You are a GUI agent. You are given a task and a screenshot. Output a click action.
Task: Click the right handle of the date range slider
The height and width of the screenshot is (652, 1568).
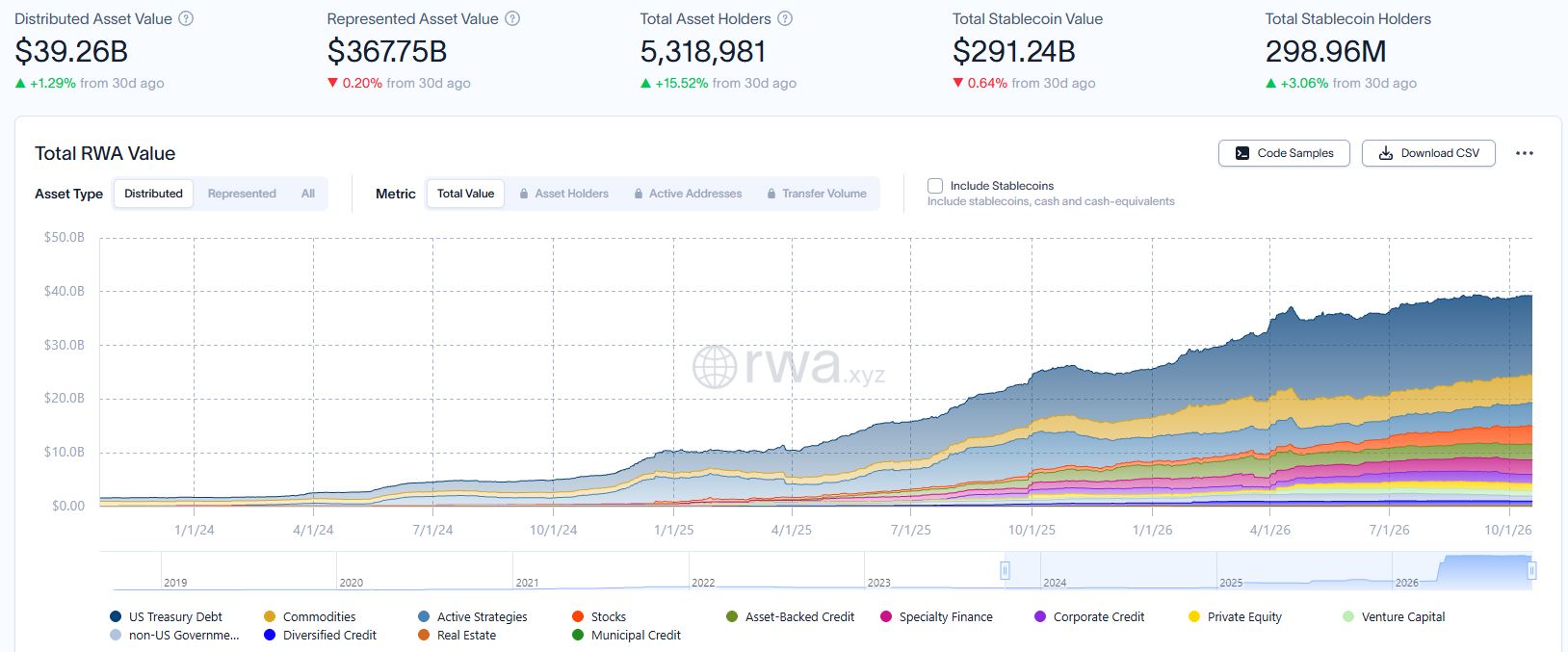[1531, 570]
